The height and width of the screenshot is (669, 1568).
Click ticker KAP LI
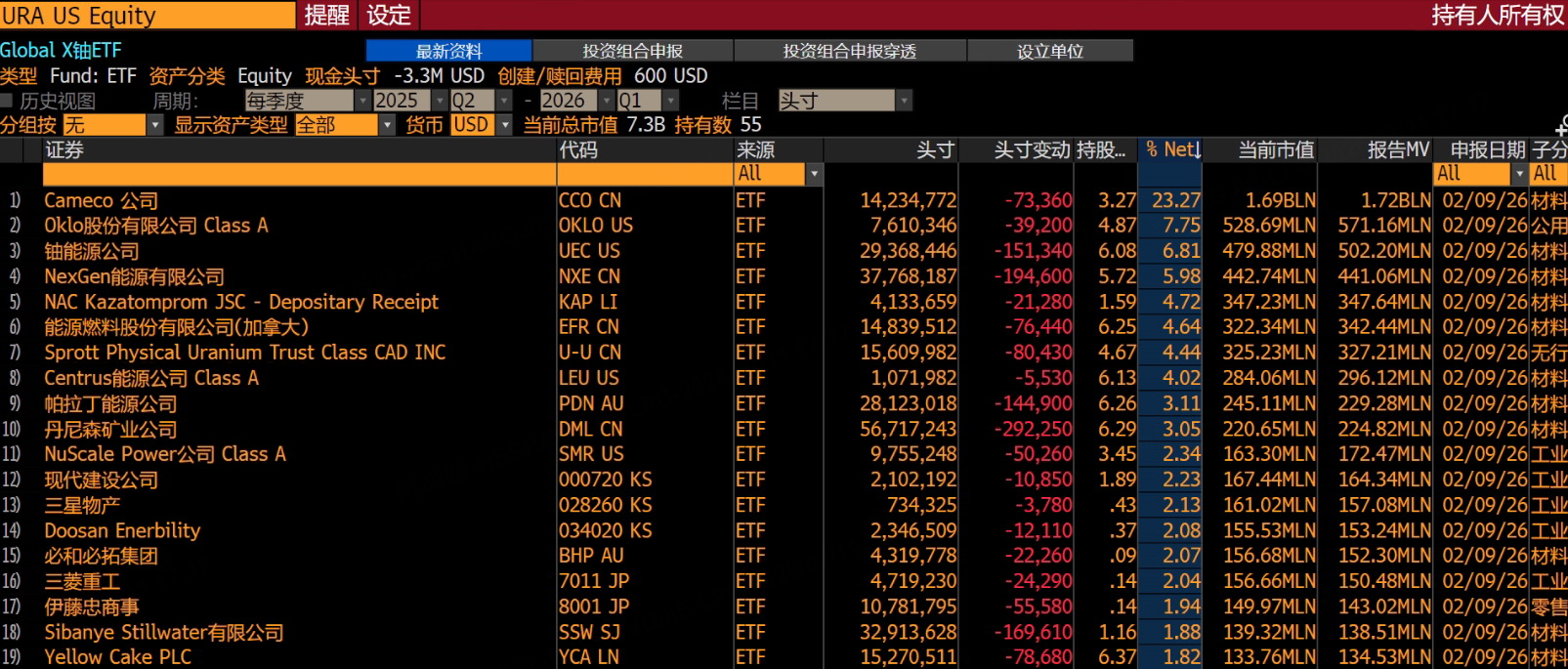[x=588, y=302]
